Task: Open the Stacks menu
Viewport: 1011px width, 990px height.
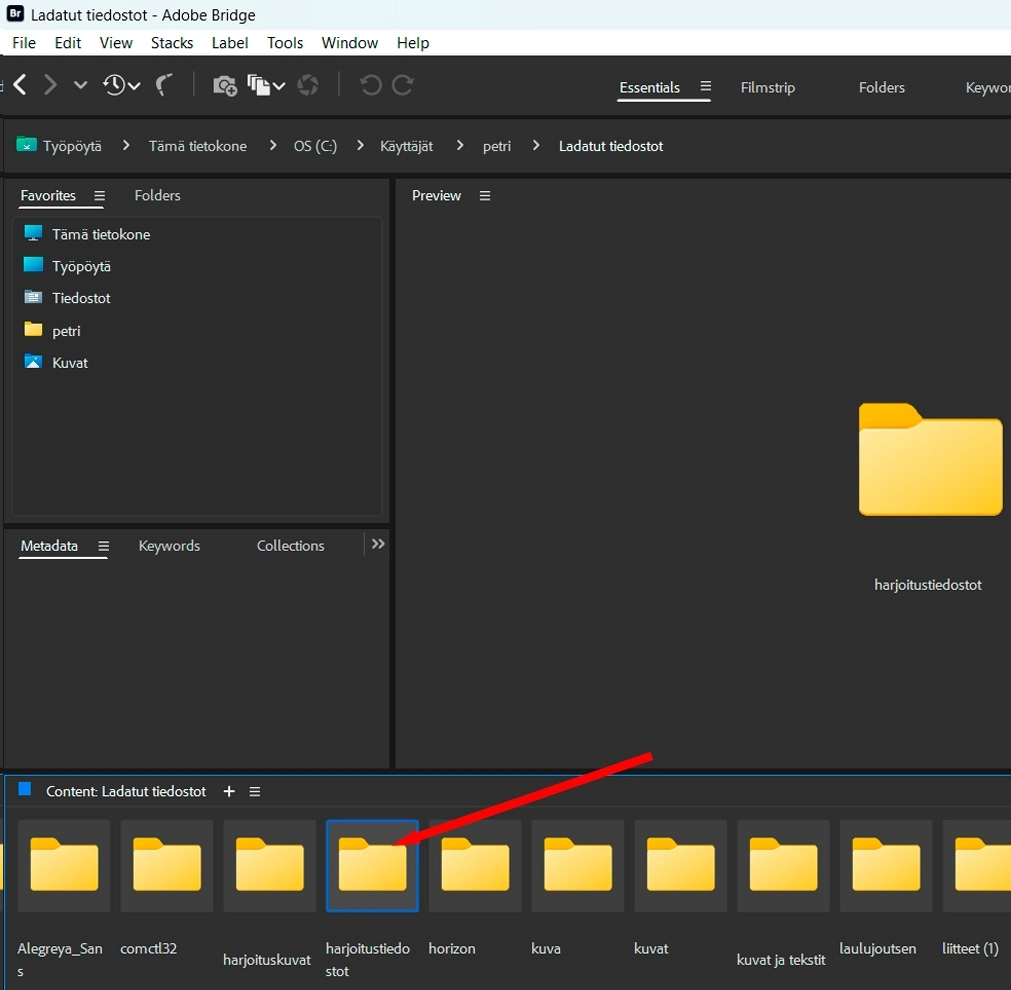Action: coord(172,43)
